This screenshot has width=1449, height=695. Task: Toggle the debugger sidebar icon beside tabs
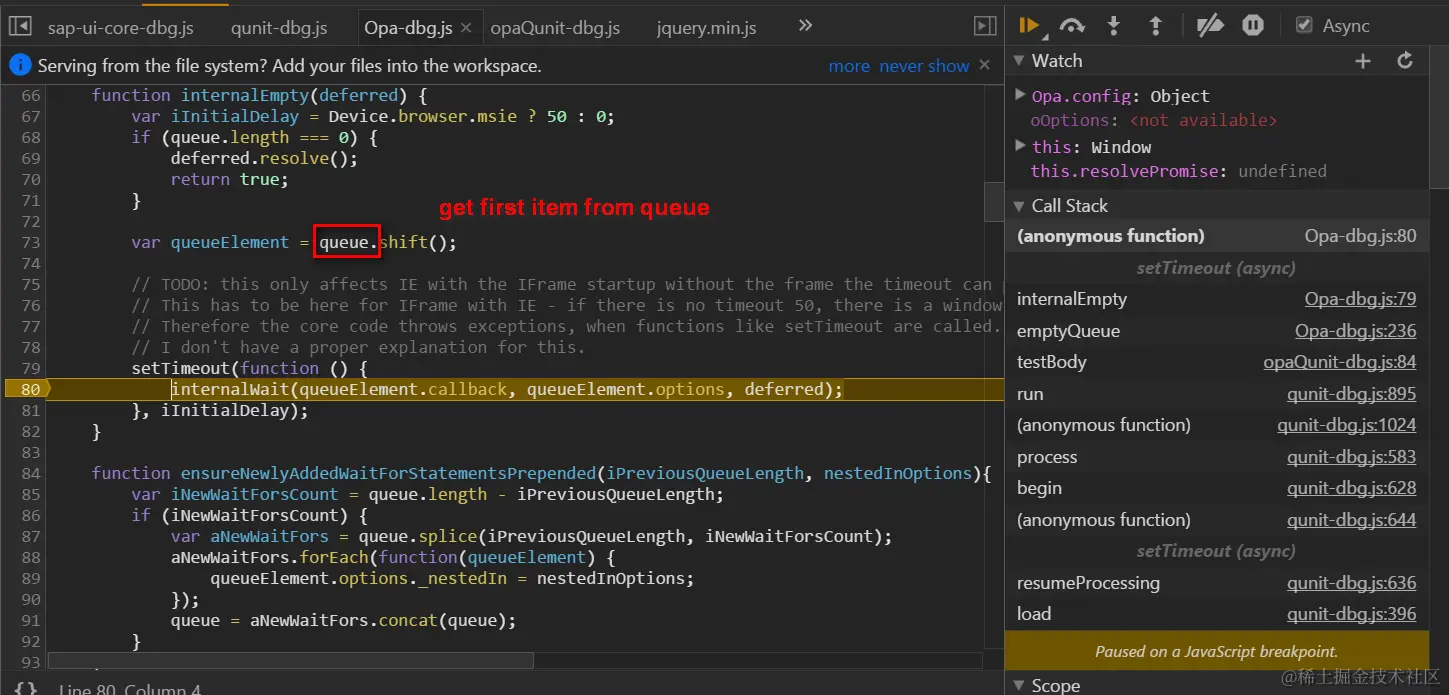pos(985,27)
